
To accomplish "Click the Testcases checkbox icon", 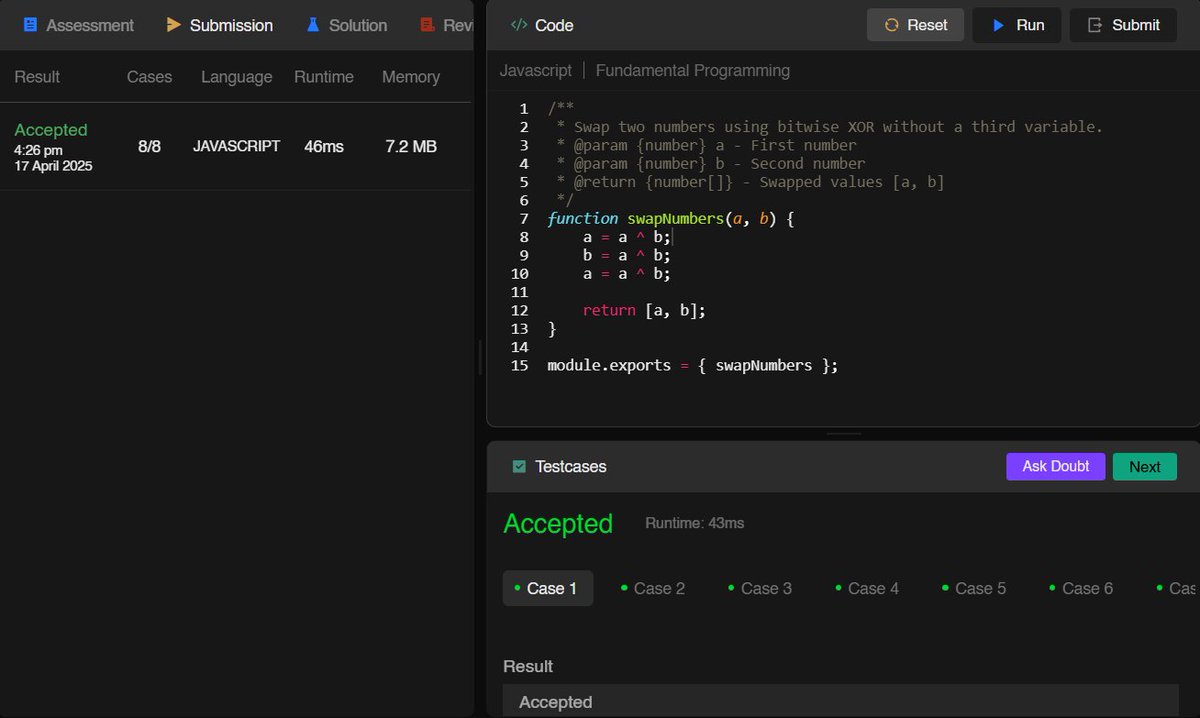I will point(519,466).
